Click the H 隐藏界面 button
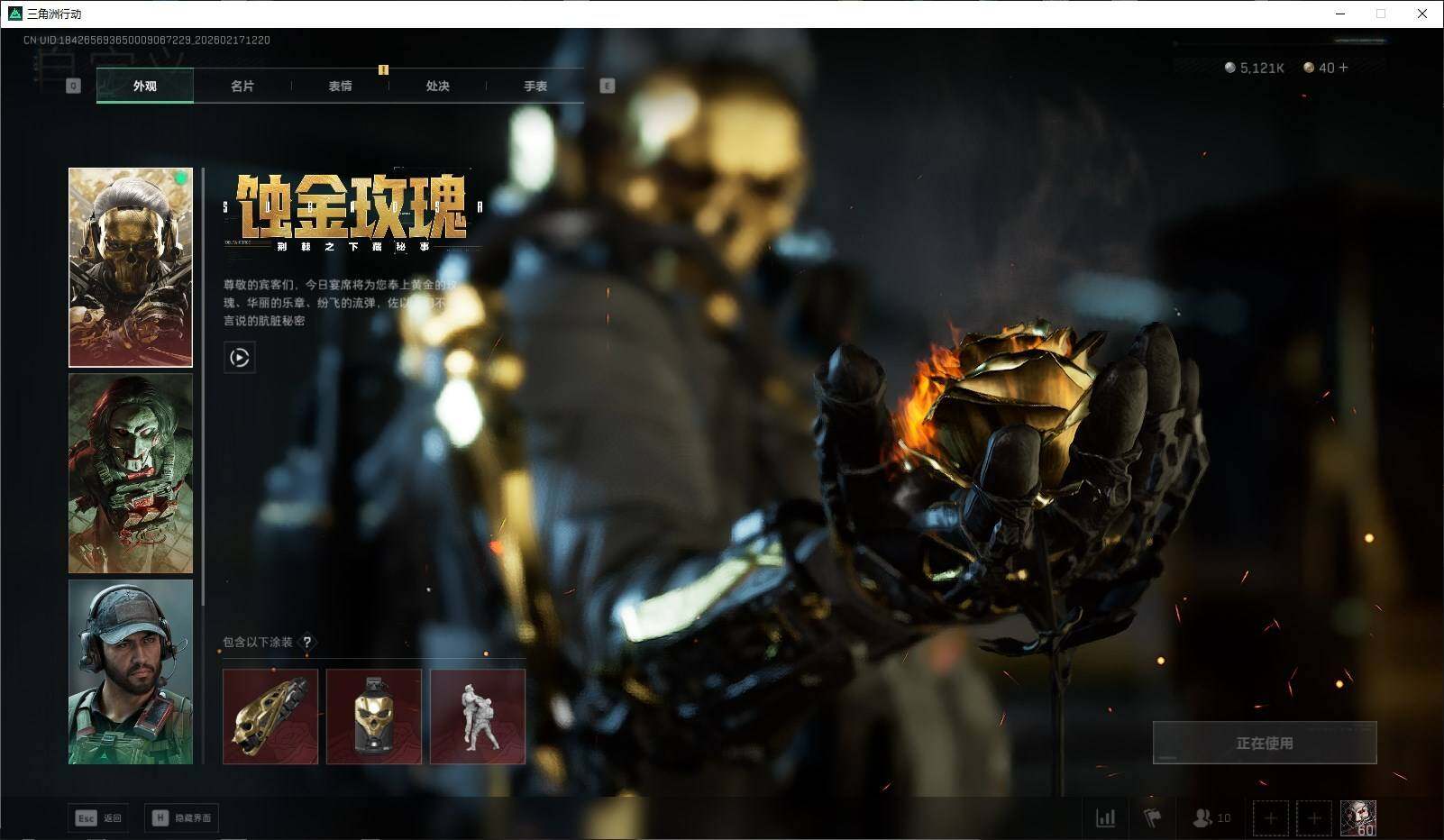1444x840 pixels. 181,817
